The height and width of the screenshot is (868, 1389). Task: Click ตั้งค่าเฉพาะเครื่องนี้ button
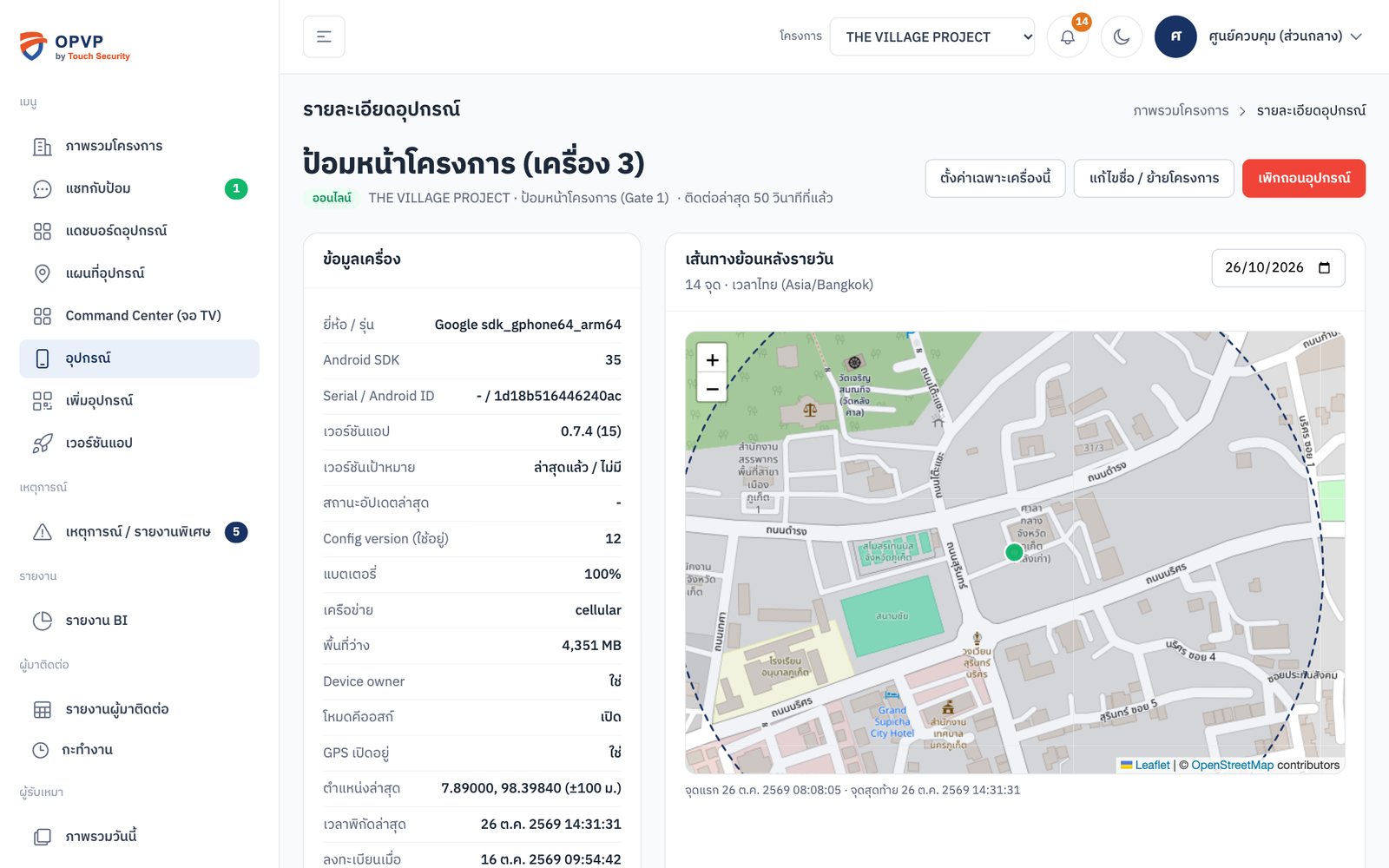(995, 178)
